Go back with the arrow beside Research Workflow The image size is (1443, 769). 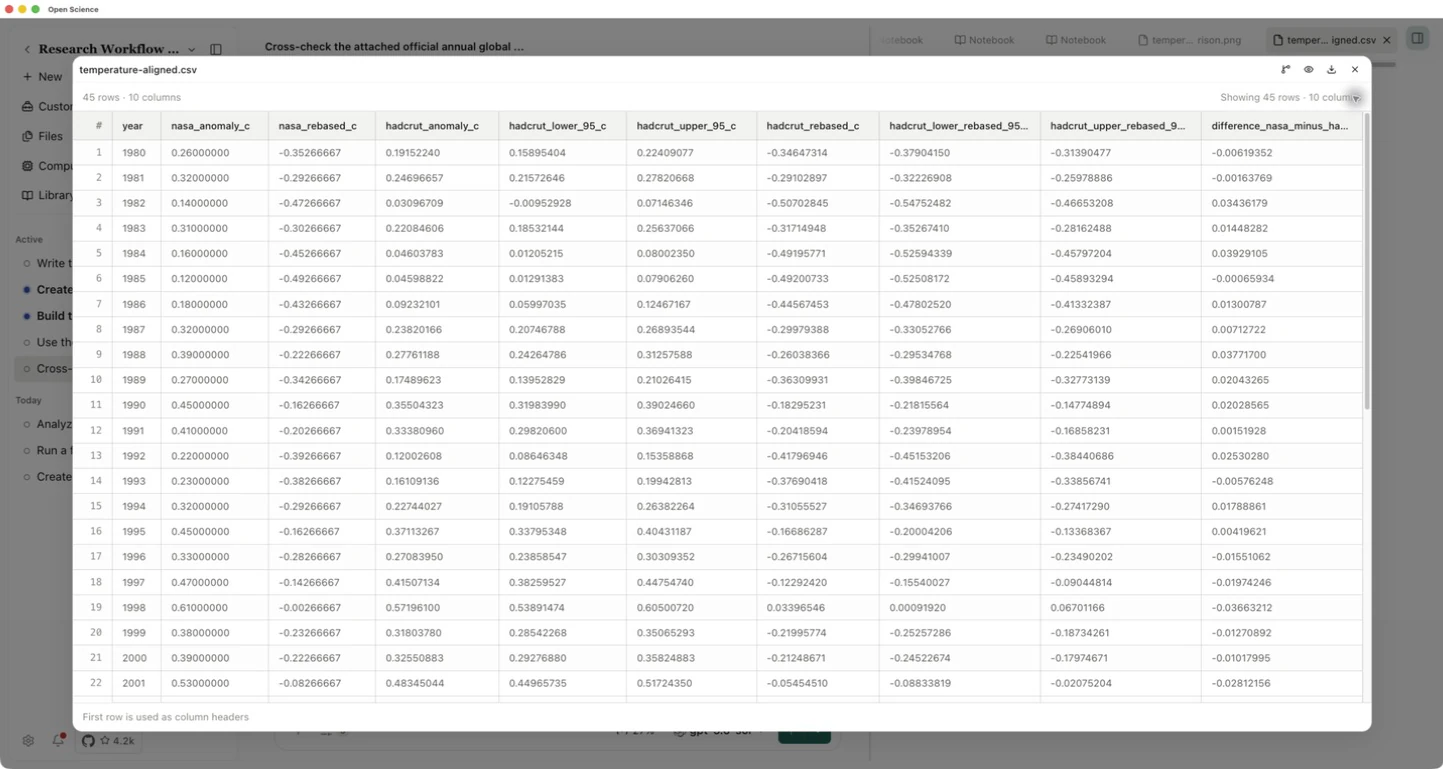pyautogui.click(x=27, y=49)
